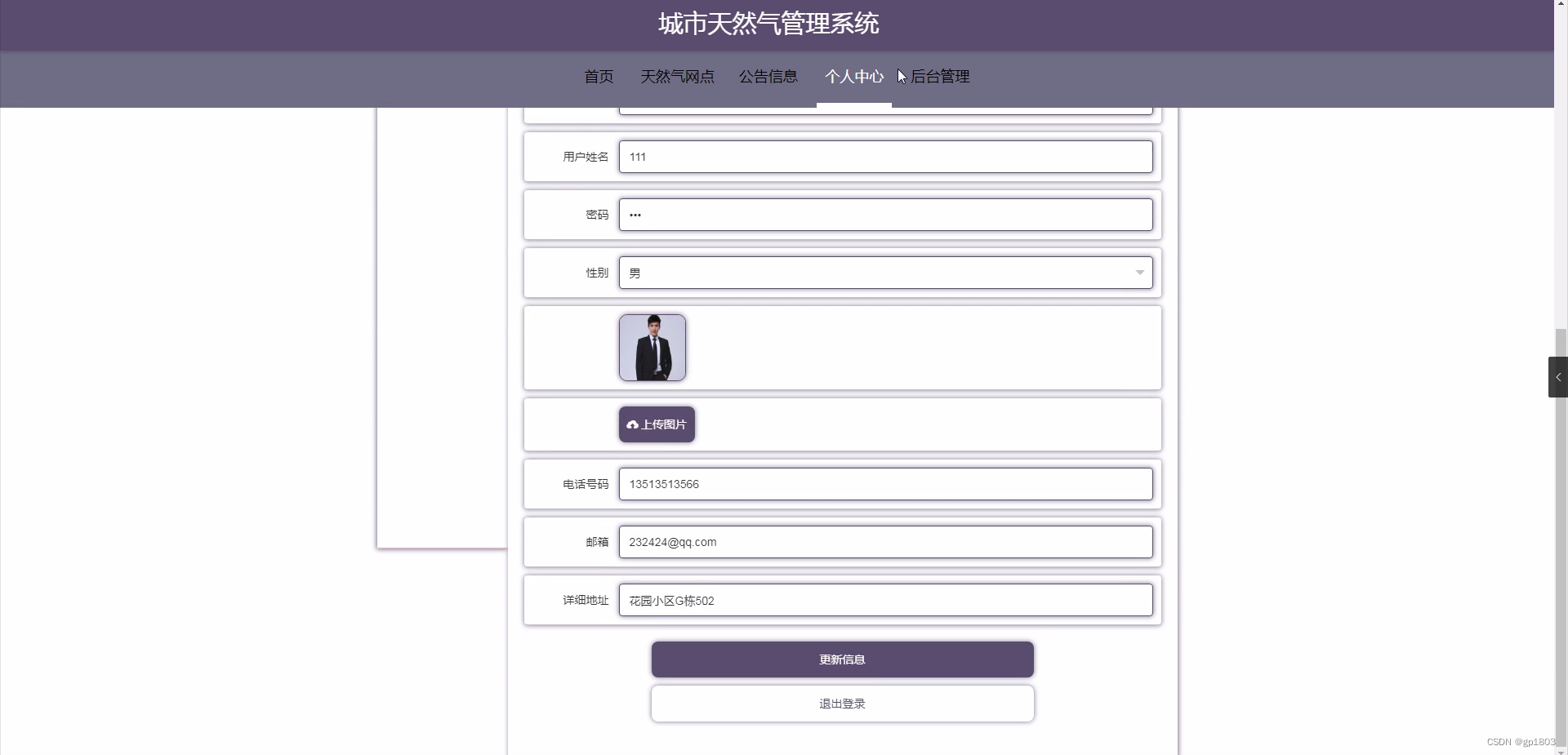
Task: Expand the gender selector to change 男
Action: point(885,273)
